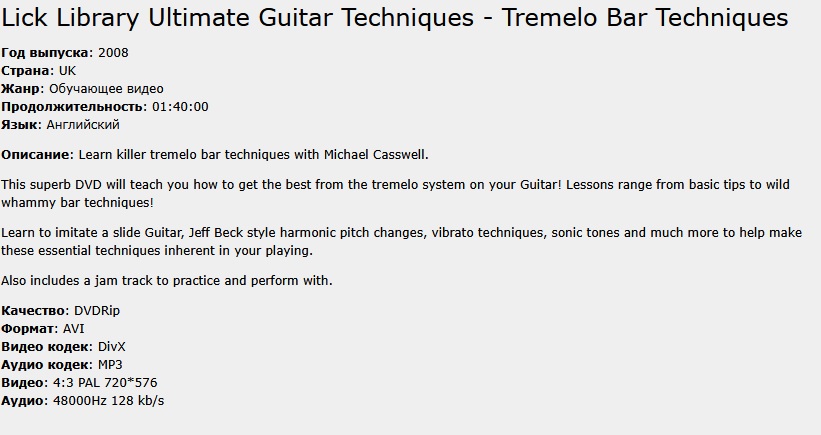Click the 'Страна' label

pos(27,71)
